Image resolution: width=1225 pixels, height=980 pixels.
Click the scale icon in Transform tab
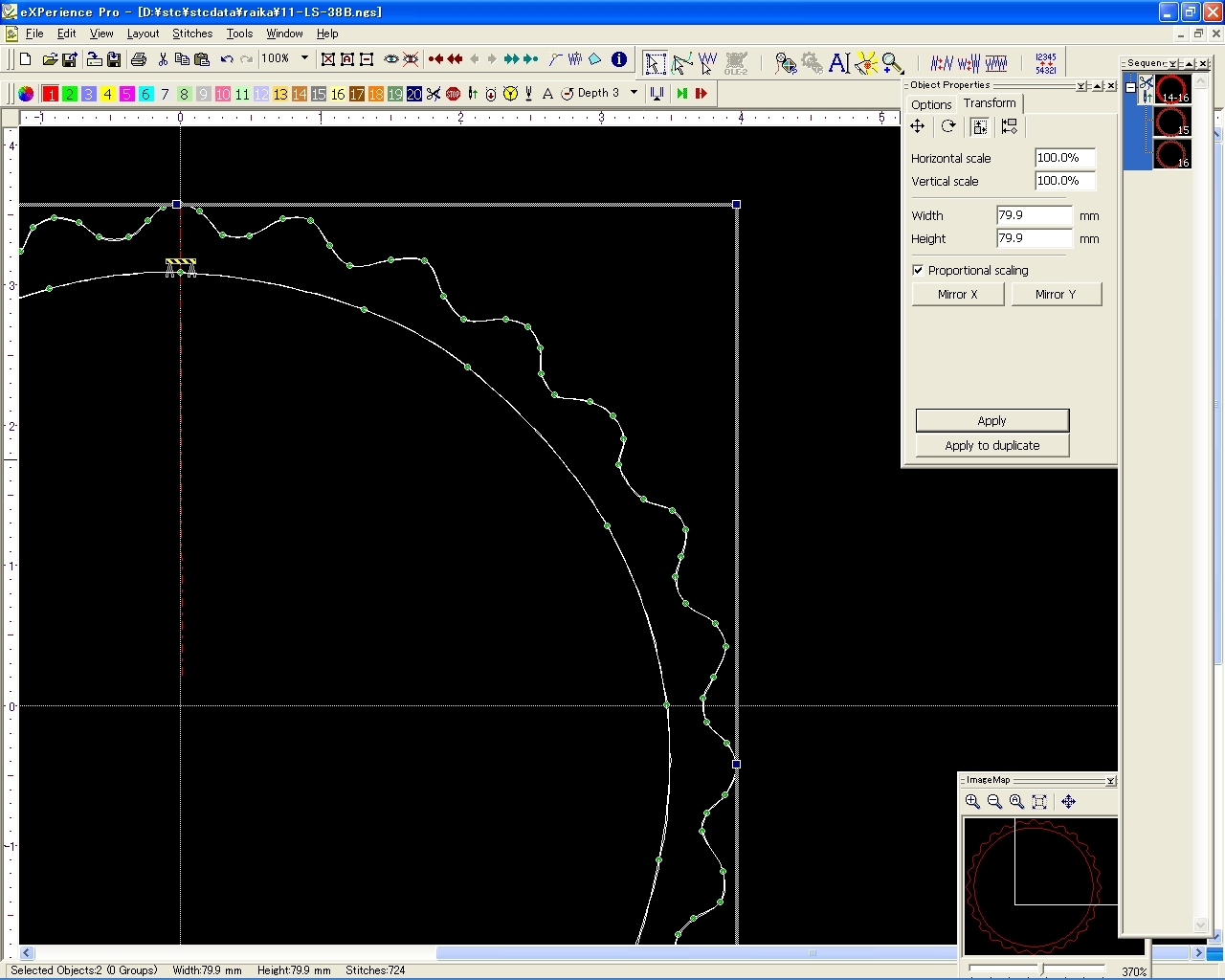(x=979, y=126)
